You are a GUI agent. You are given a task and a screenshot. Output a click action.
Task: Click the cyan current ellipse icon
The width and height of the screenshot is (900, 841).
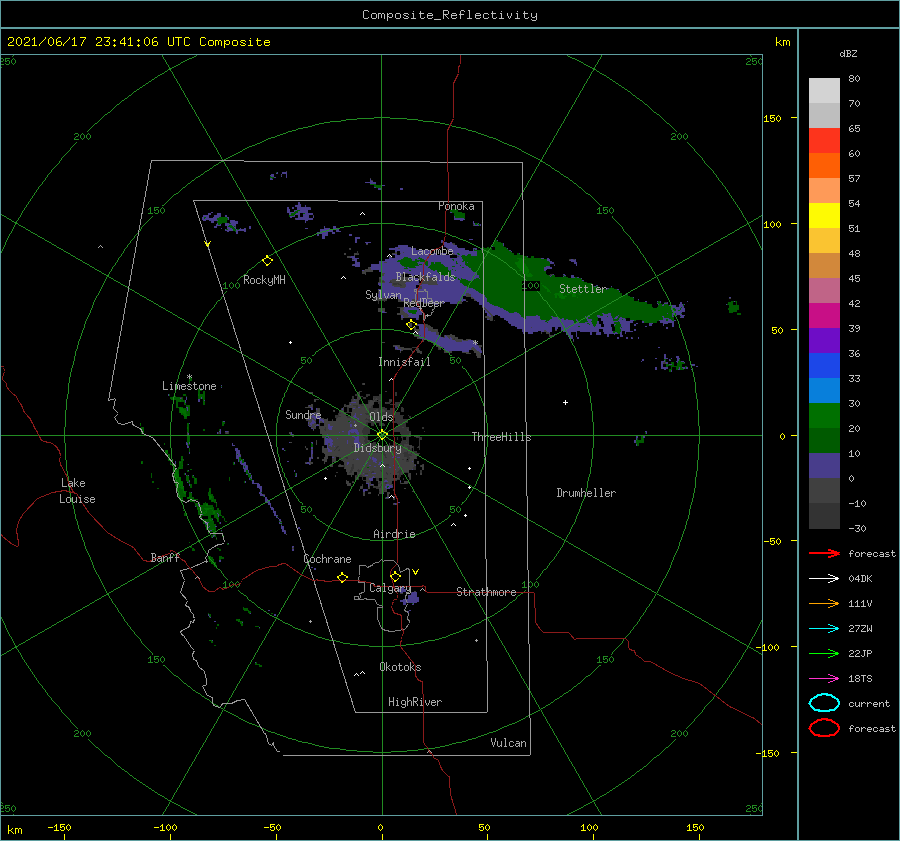tap(824, 703)
